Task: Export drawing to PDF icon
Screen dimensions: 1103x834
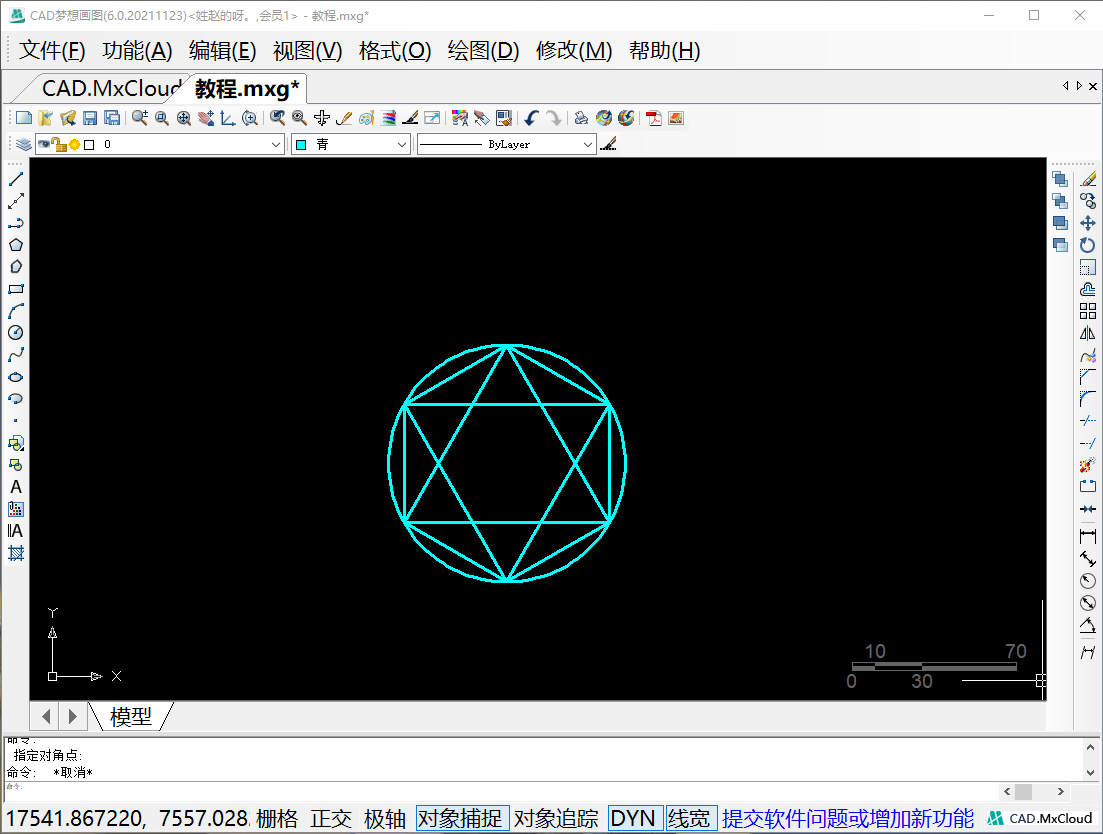Action: tap(653, 118)
